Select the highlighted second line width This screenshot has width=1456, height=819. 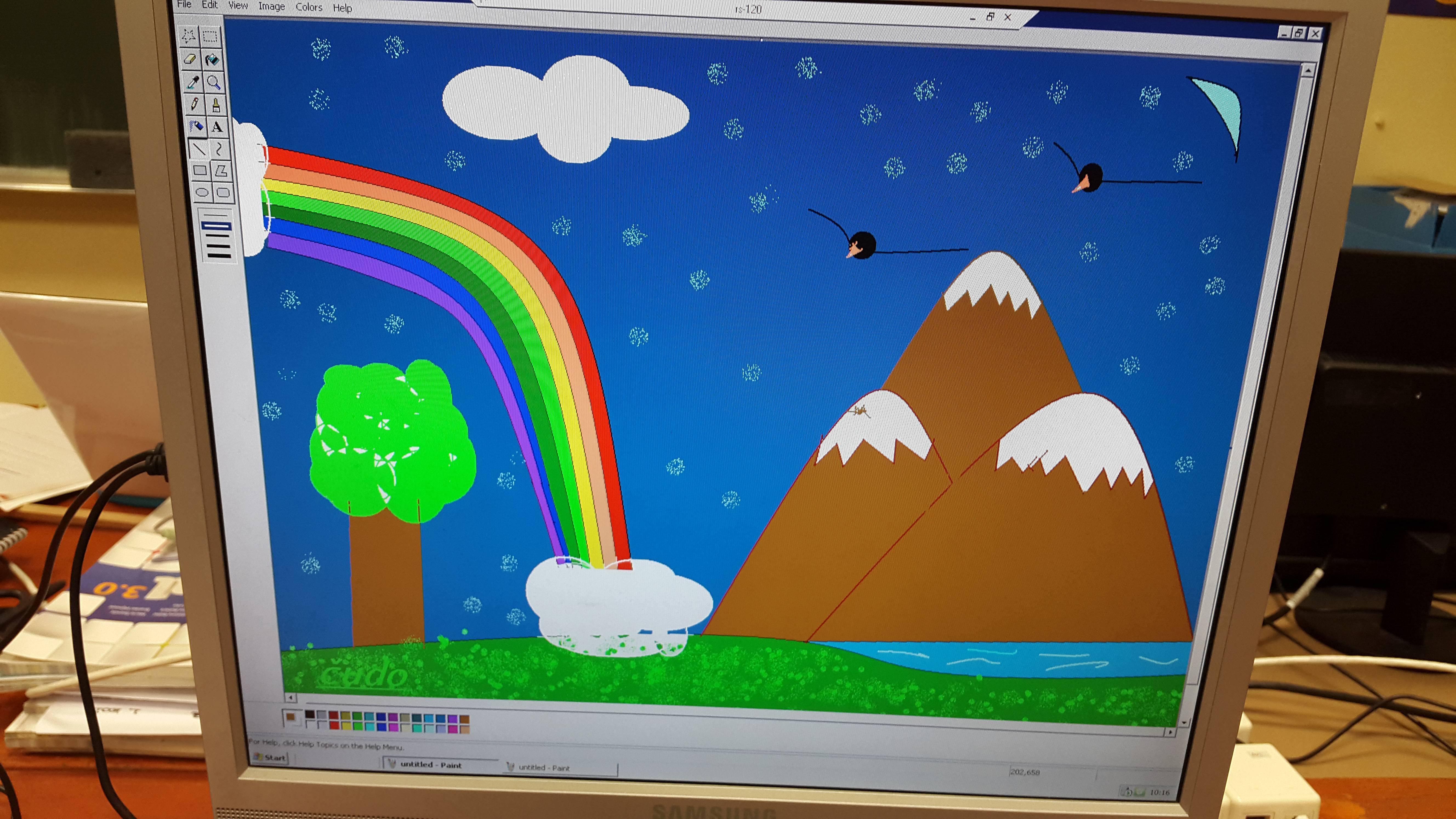[217, 226]
